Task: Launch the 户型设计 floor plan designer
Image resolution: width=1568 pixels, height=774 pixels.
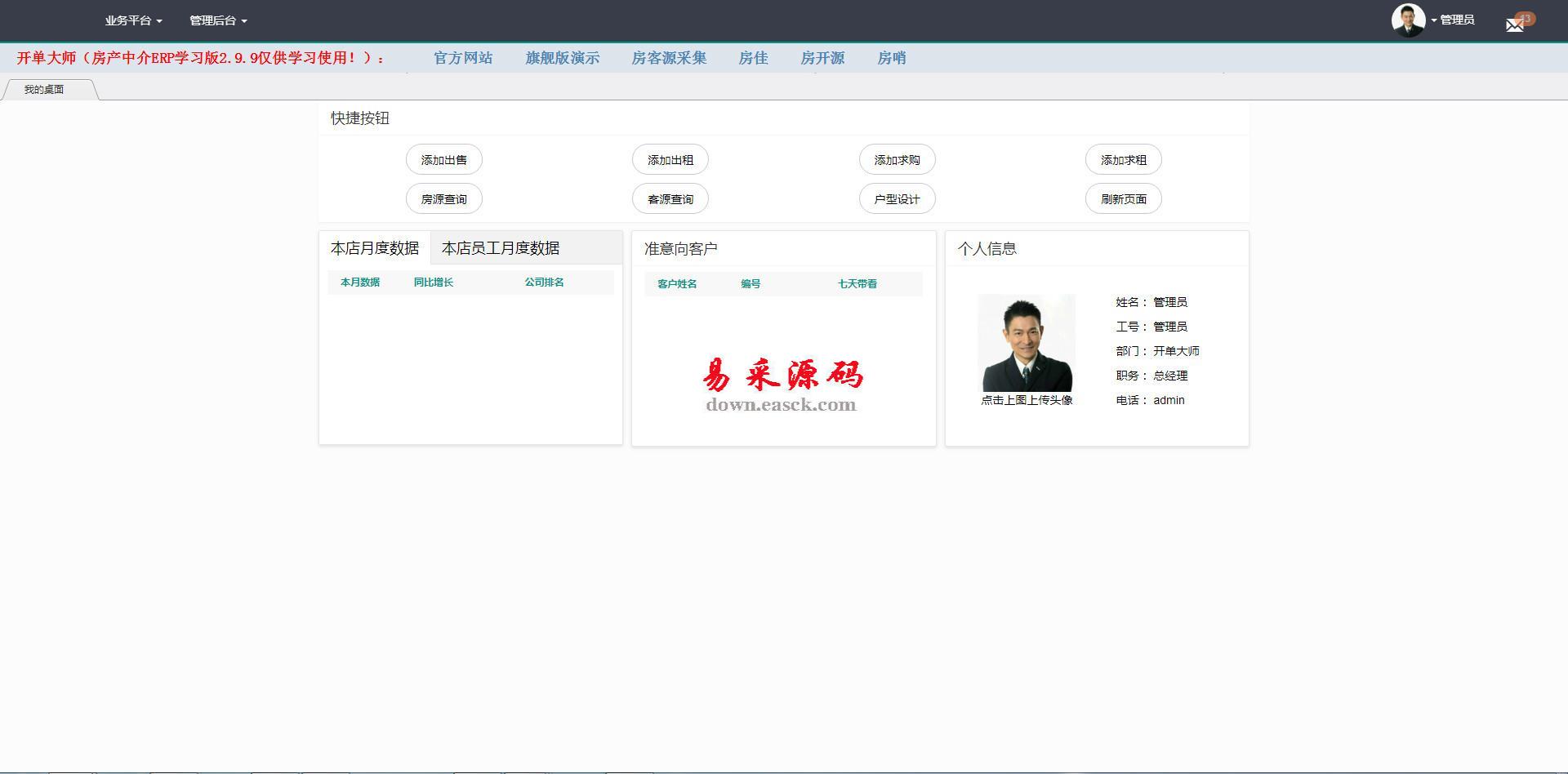Action: 897,199
